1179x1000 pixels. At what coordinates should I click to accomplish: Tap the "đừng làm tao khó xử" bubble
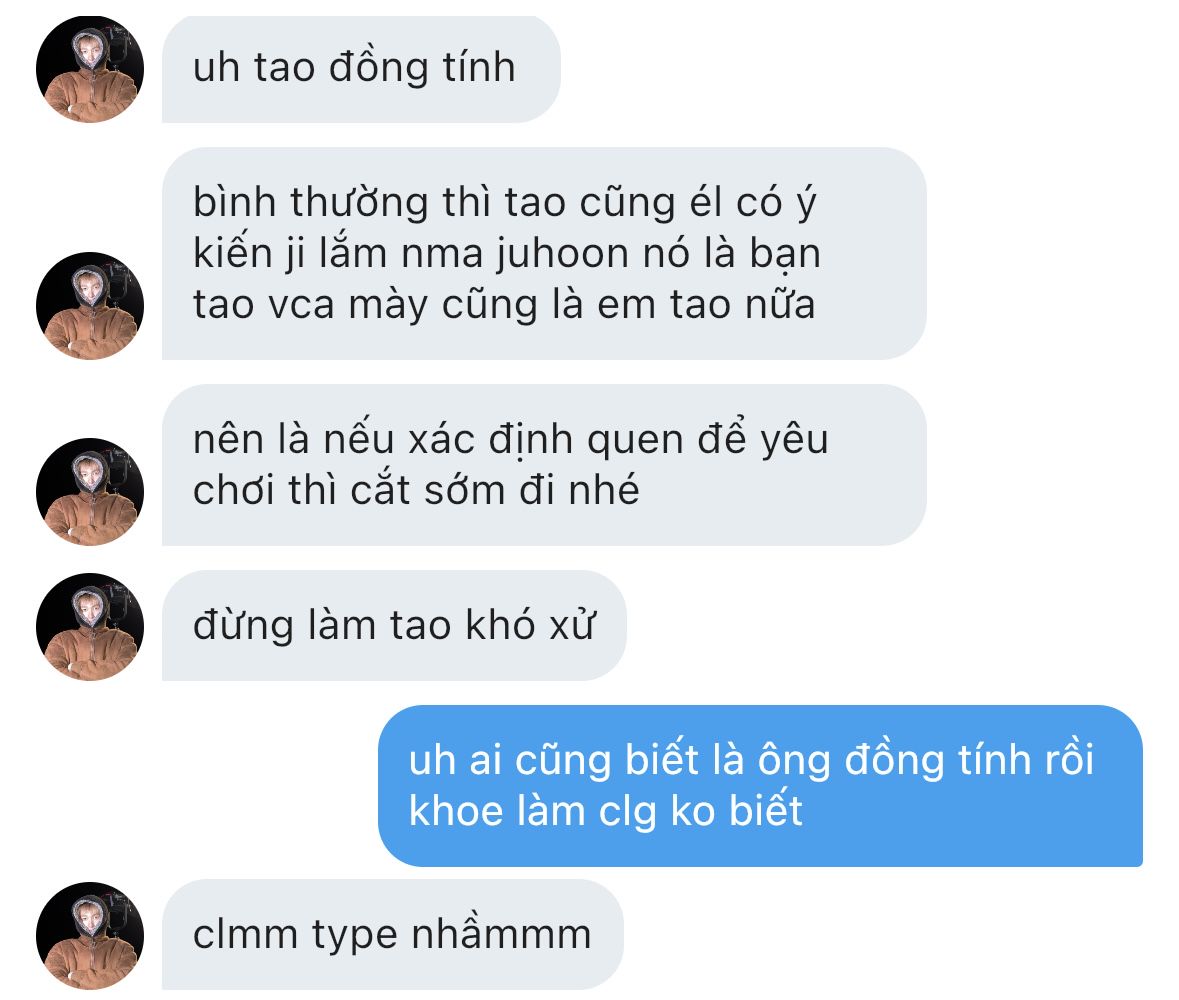coord(394,626)
